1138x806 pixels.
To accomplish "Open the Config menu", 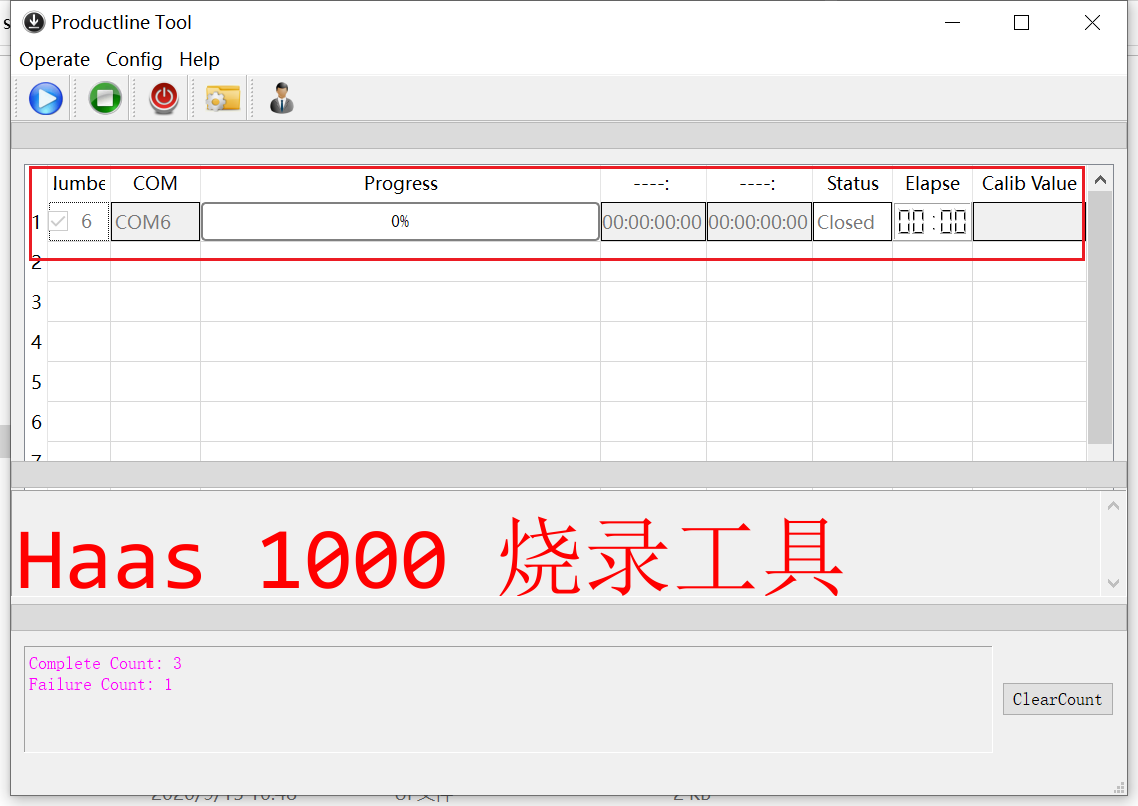I will [x=134, y=59].
